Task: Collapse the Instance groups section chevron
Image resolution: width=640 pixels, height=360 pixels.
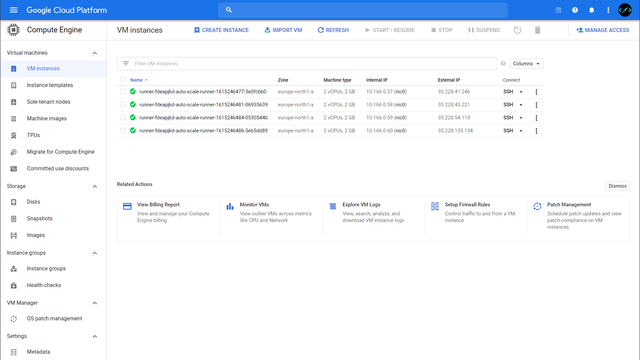Action: [95, 253]
